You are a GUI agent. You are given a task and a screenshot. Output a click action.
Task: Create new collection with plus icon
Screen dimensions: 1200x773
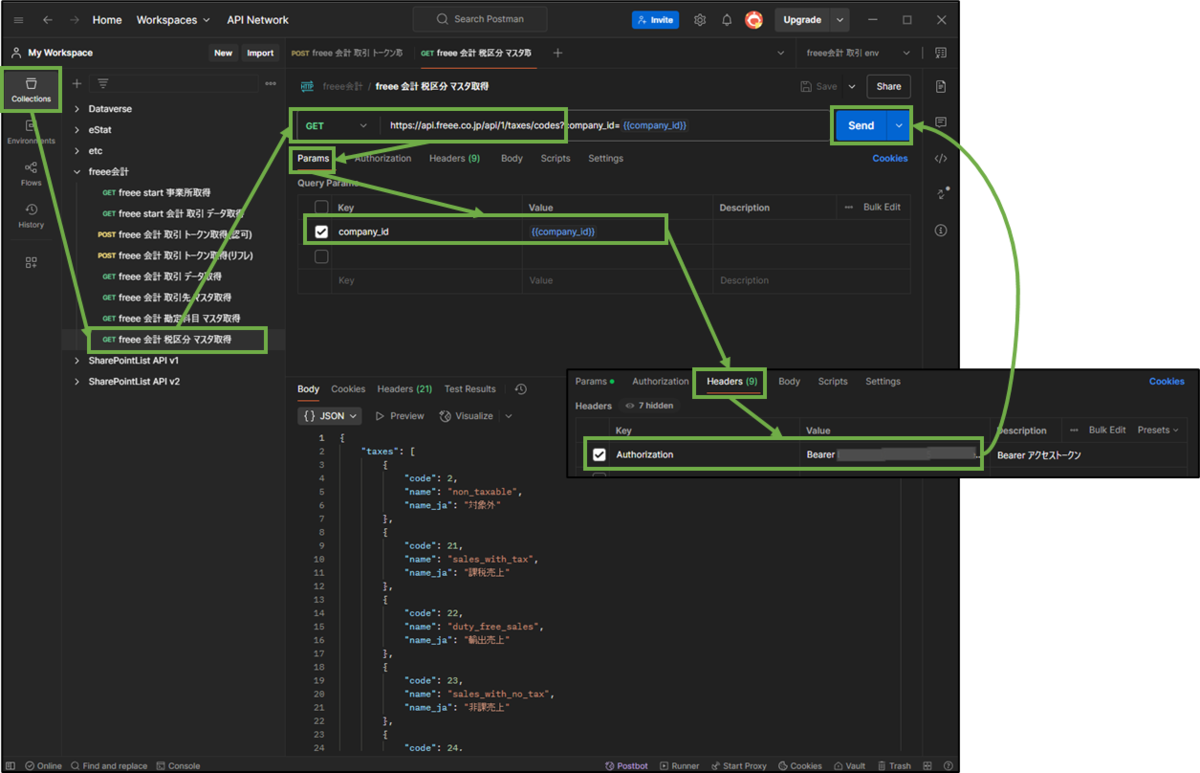77,84
